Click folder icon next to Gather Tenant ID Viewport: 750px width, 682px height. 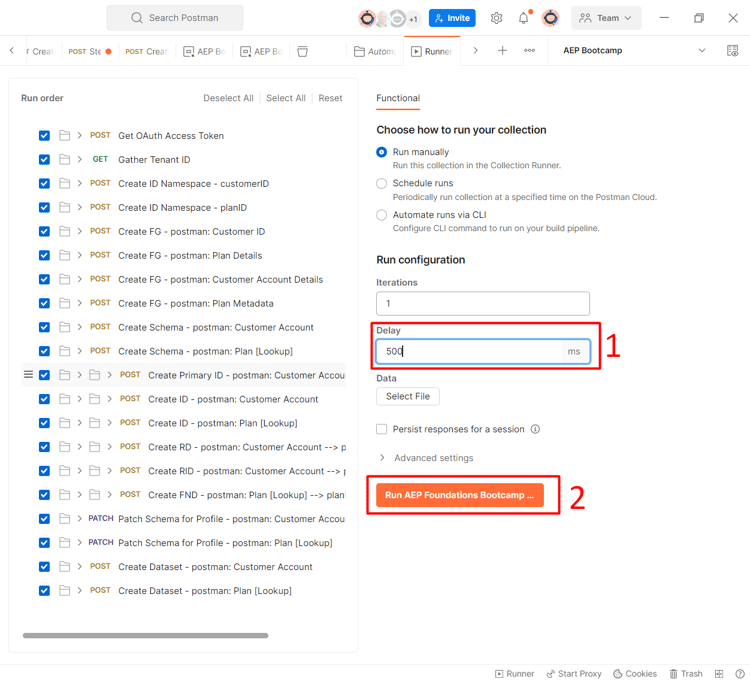(65, 160)
